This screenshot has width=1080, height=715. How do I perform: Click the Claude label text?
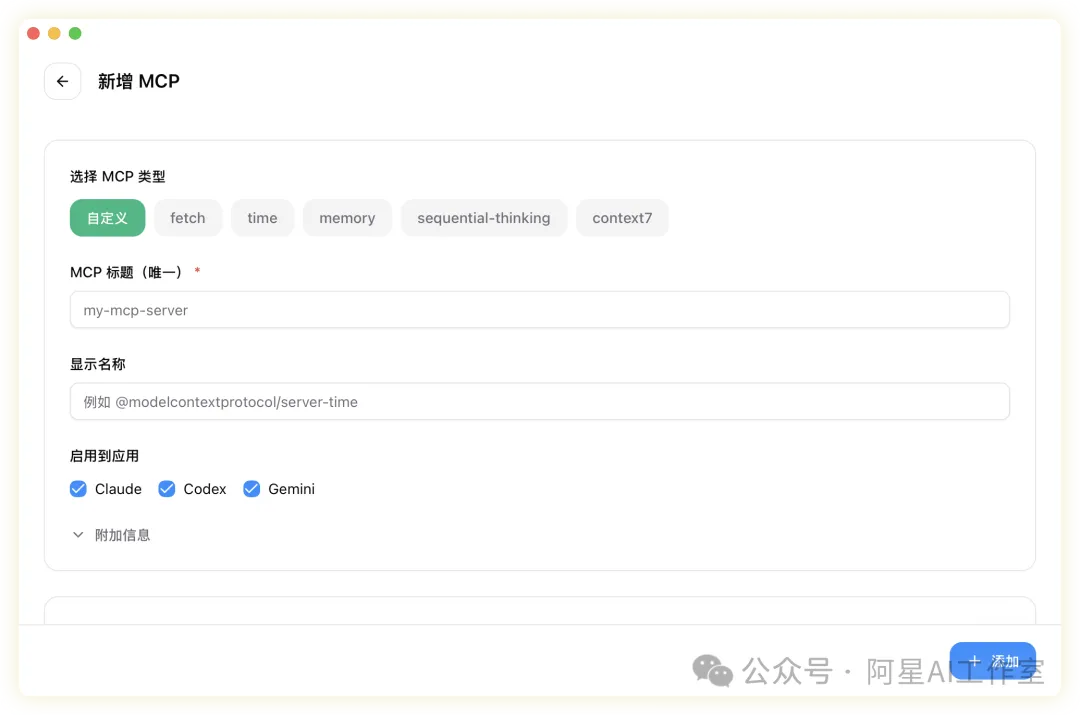118,489
